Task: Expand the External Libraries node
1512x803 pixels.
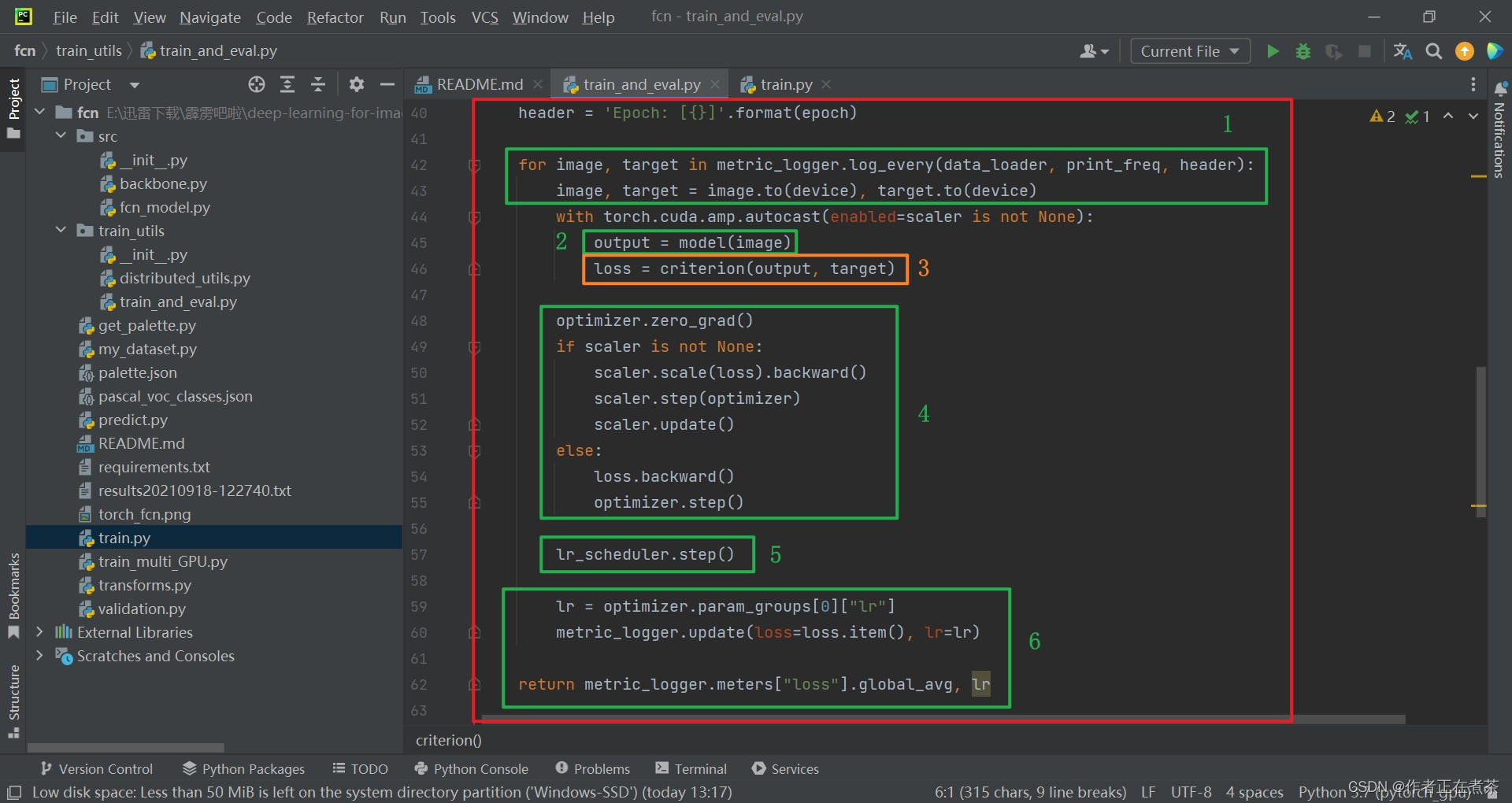Action: click(x=40, y=632)
